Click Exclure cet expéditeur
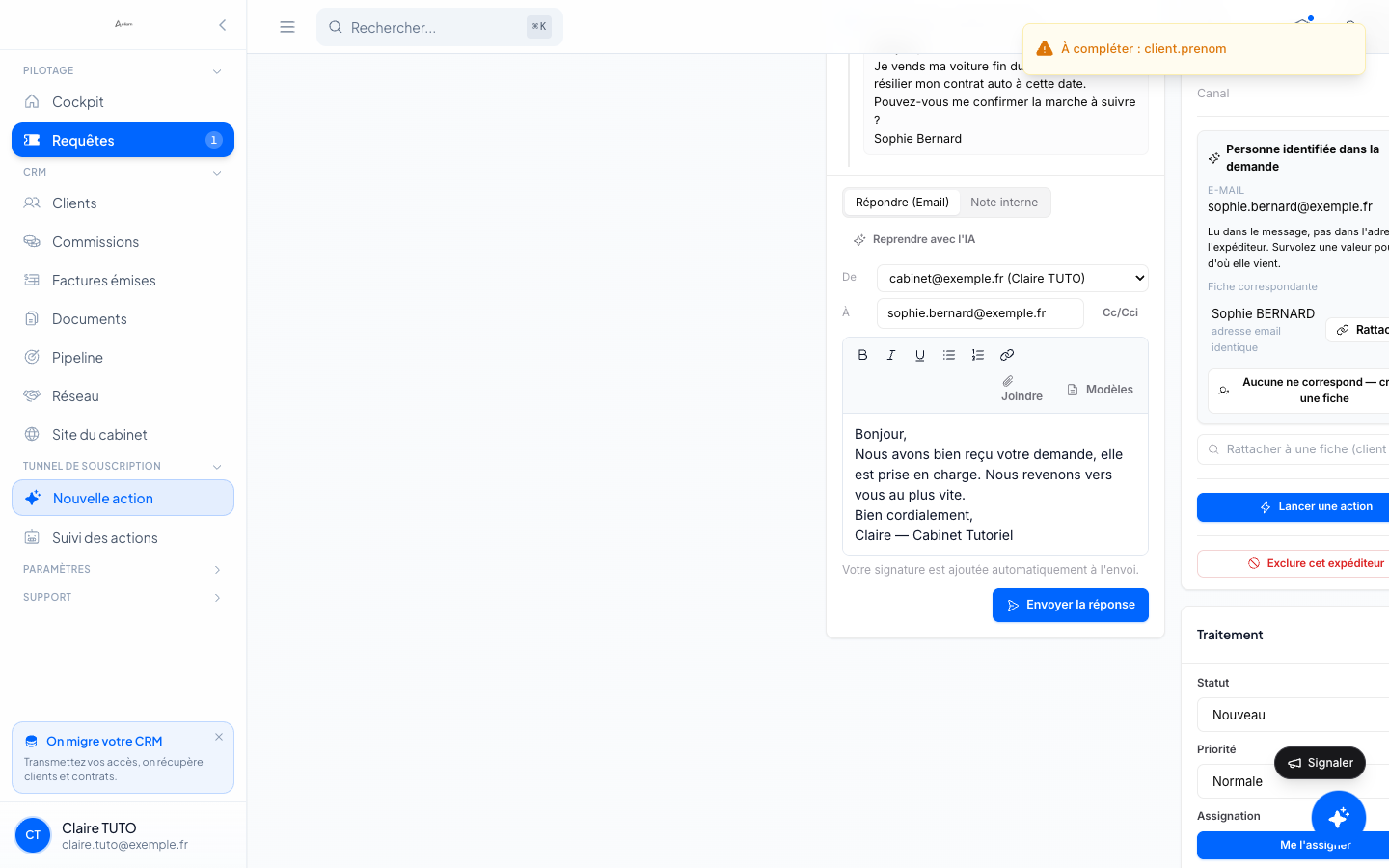The image size is (1389, 868). coord(1293,563)
